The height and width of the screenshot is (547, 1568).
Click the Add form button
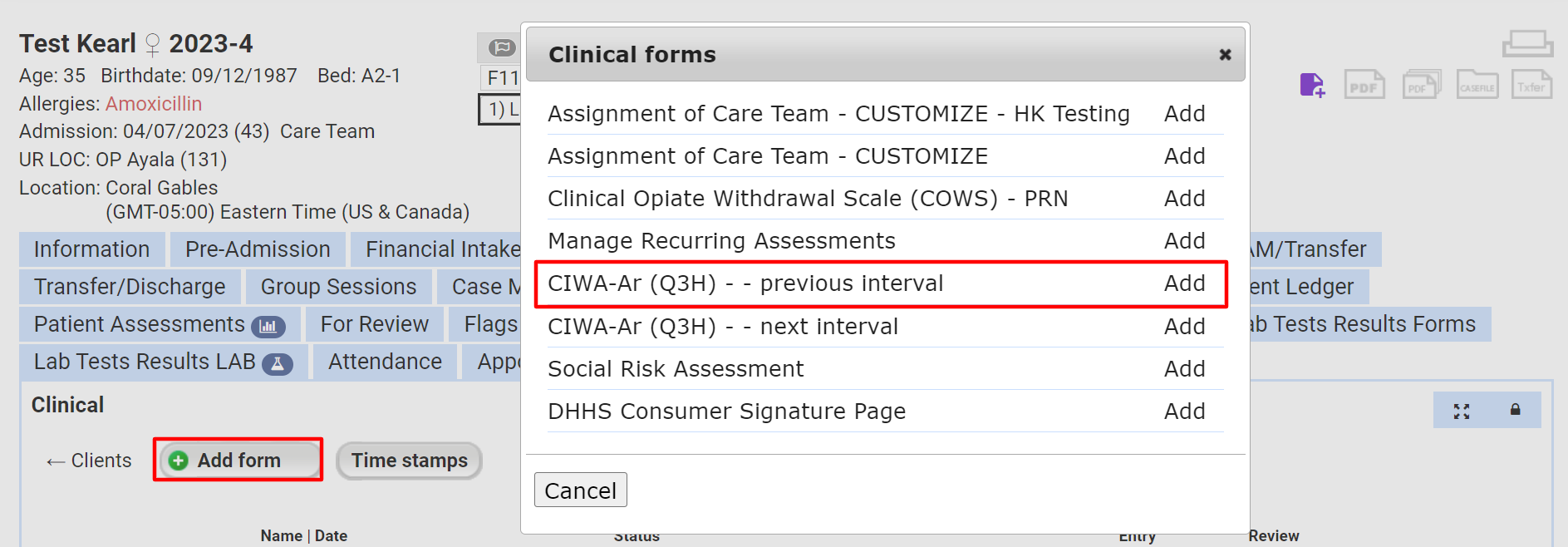coord(238,461)
